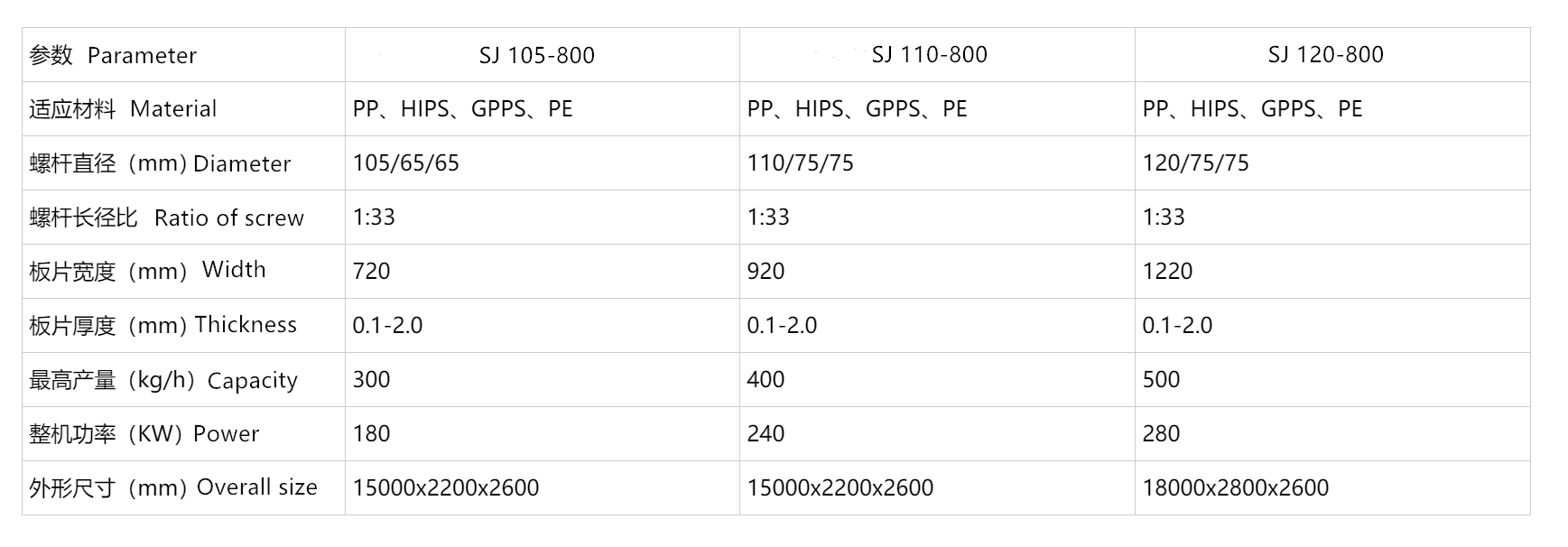Select the Diameter row label cell
Viewport: 1568px width, 547px height.
160,163
